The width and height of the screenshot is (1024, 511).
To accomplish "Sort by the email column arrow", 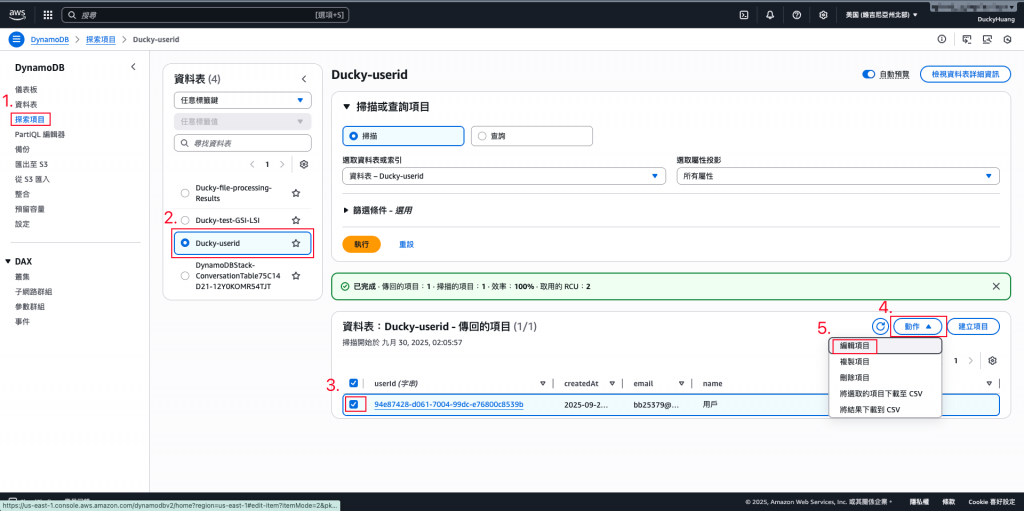I will tap(681, 384).
